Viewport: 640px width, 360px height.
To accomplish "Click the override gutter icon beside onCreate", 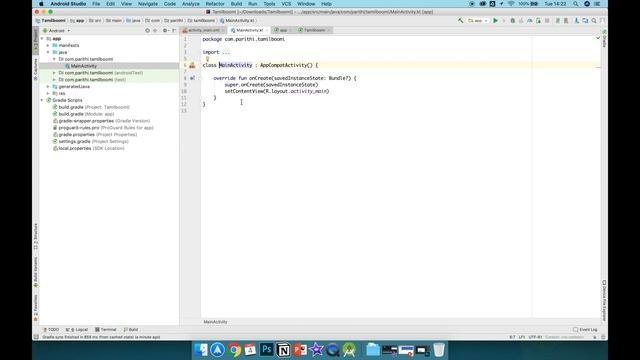I will point(192,78).
